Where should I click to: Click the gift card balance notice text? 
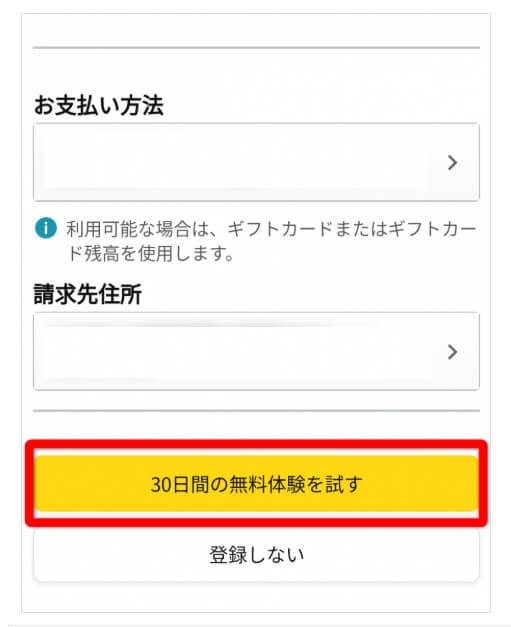tap(271, 241)
